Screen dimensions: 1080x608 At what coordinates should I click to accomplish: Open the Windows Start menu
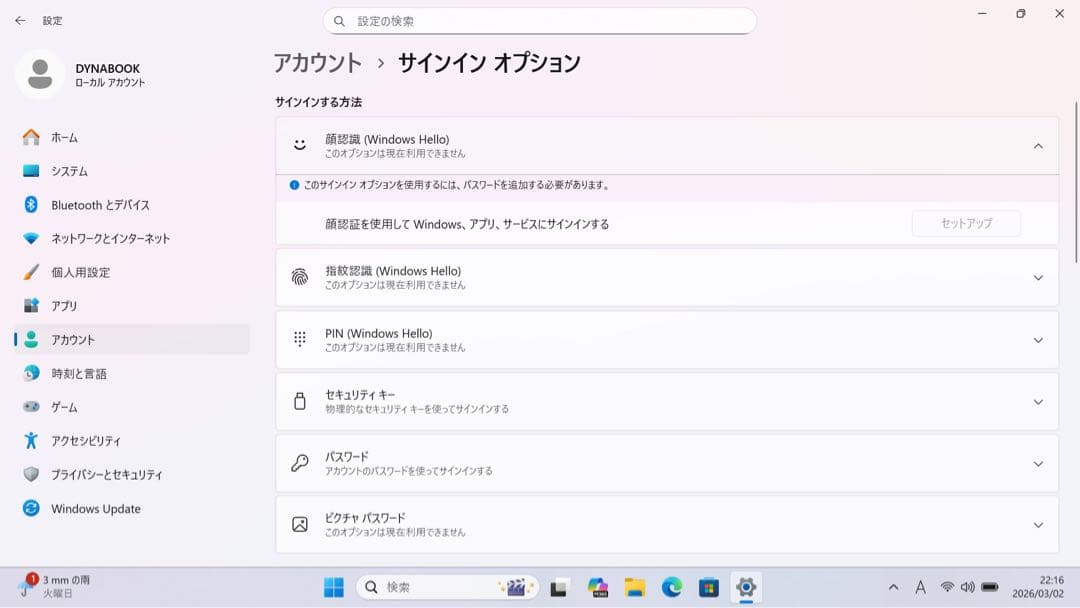tap(334, 587)
